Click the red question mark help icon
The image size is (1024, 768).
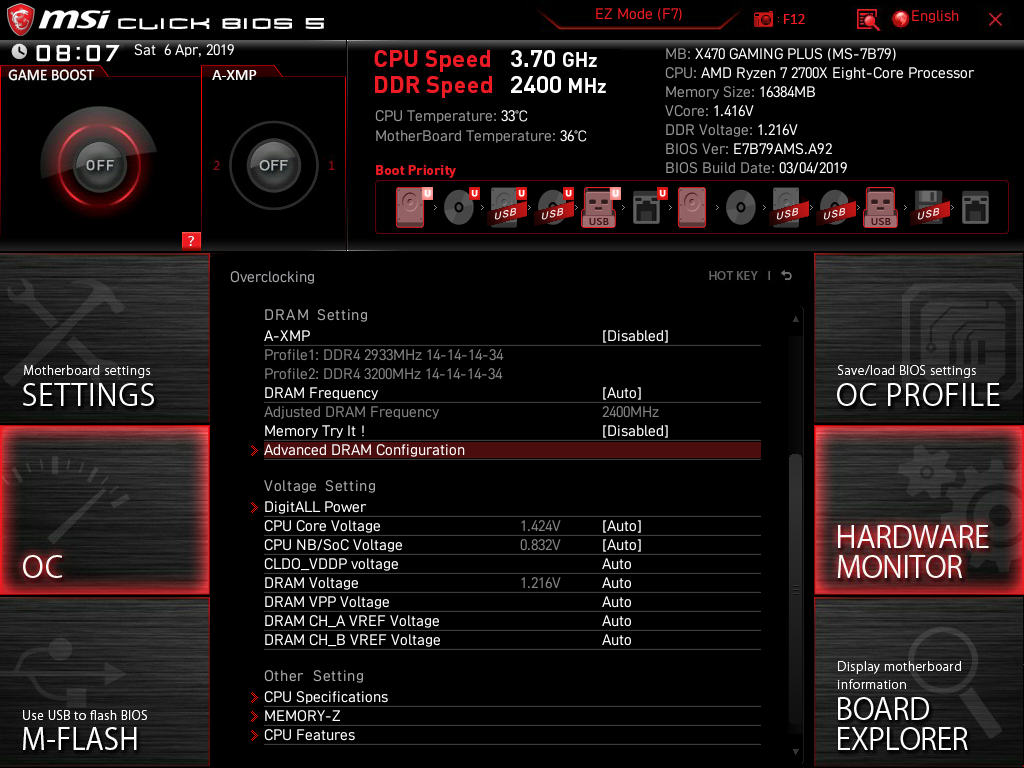point(190,241)
